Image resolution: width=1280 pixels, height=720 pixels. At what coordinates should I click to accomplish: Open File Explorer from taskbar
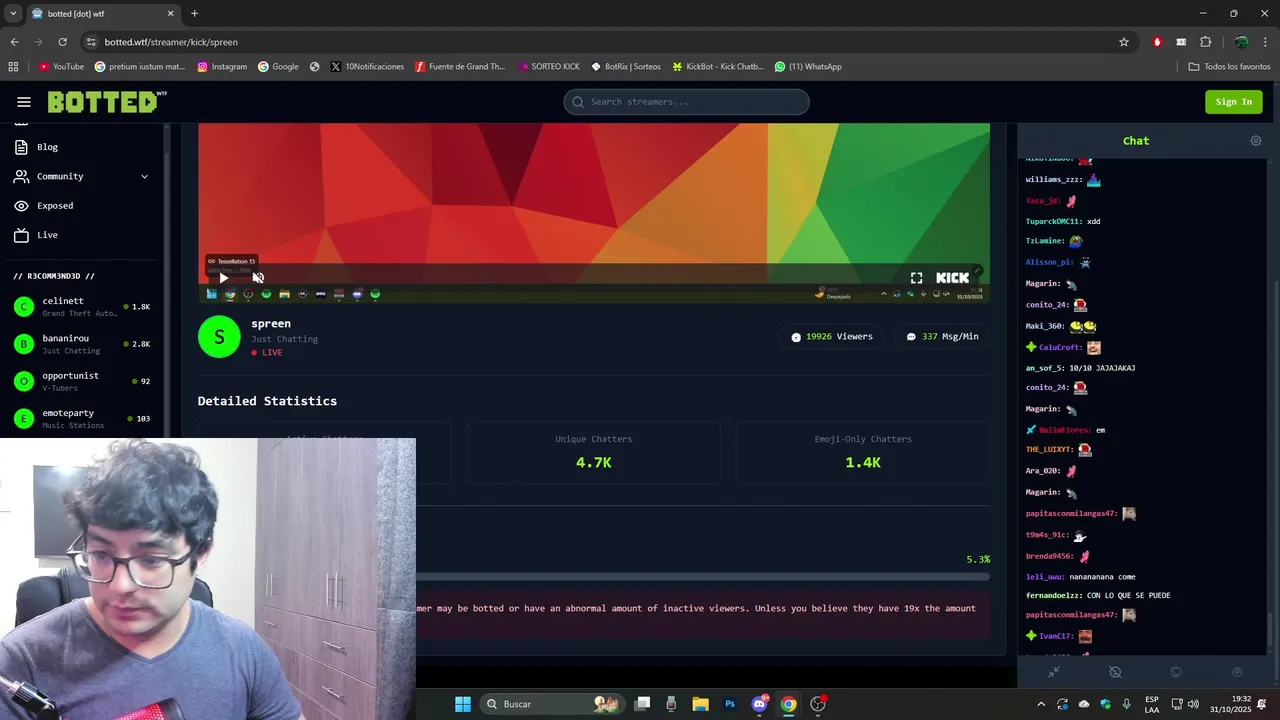point(700,704)
